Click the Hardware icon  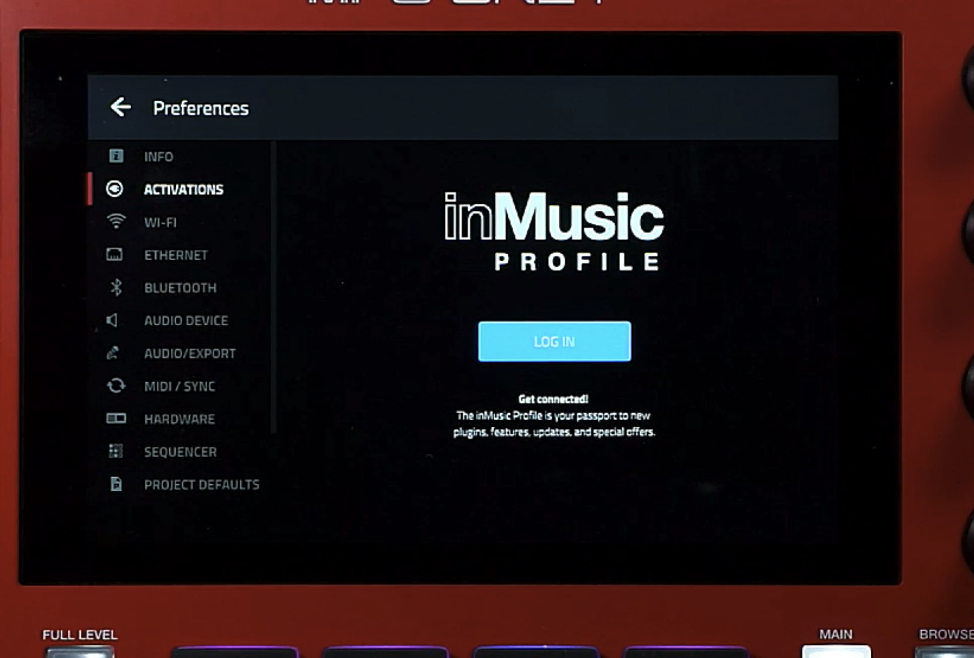point(116,418)
